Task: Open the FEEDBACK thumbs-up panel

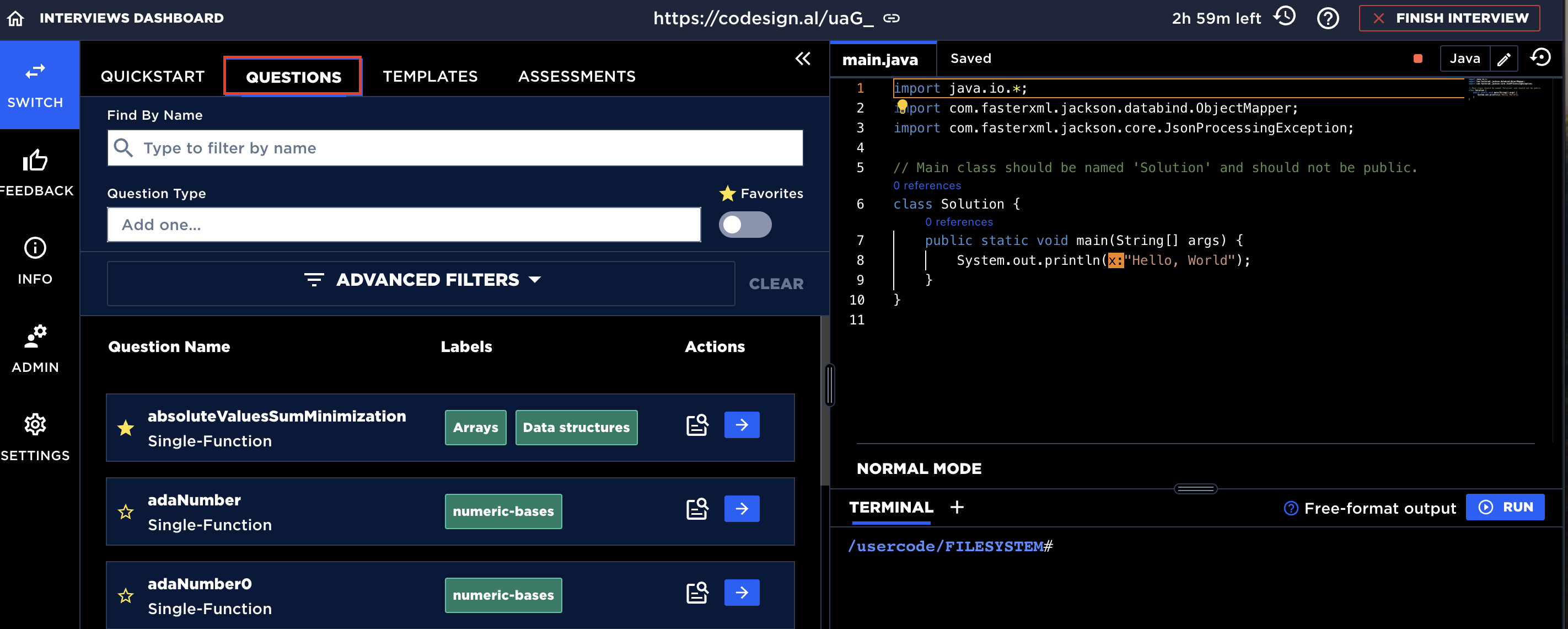Action: pos(35,173)
